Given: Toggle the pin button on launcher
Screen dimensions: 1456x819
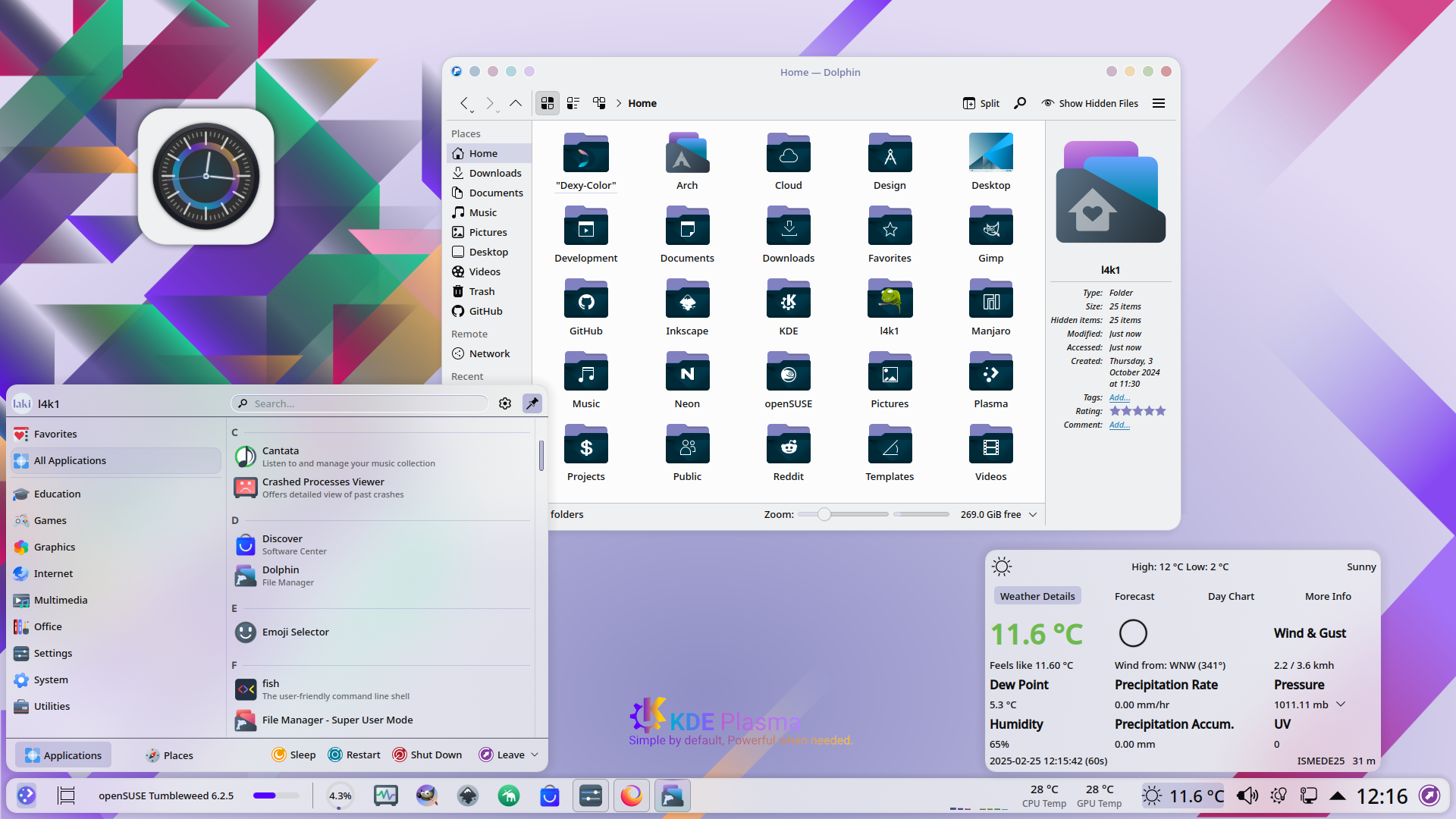Looking at the screenshot, I should (532, 403).
